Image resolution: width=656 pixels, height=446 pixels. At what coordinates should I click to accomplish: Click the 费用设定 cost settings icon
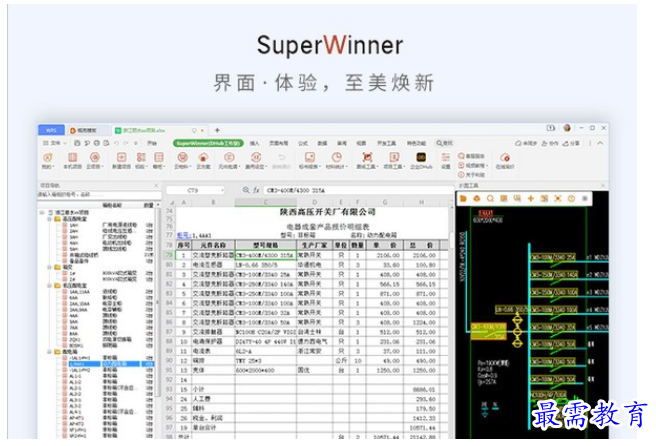coord(256,161)
